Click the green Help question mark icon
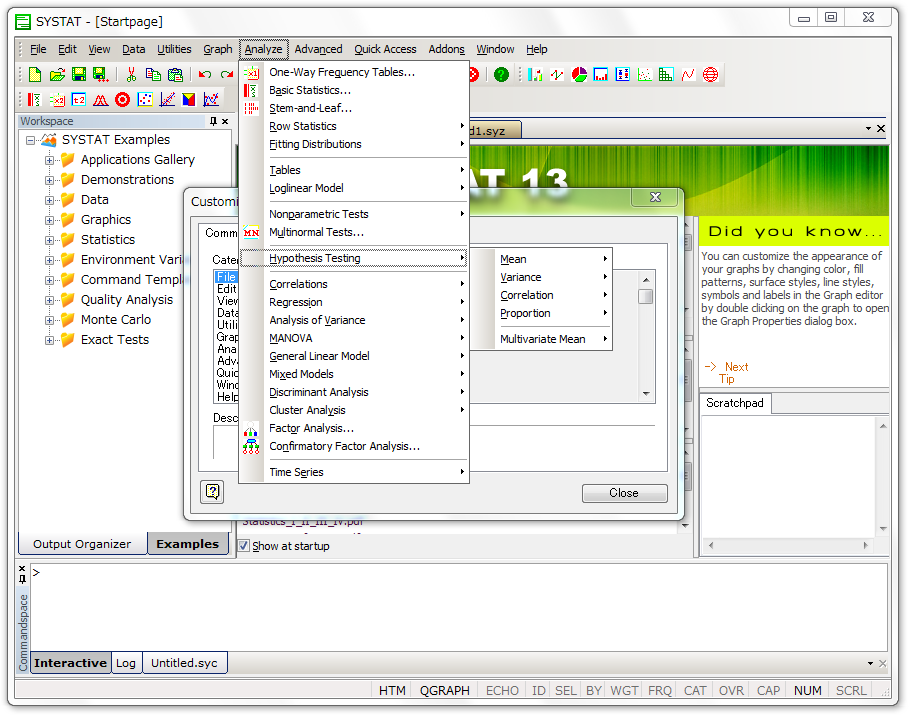The image size is (909, 715). [501, 74]
